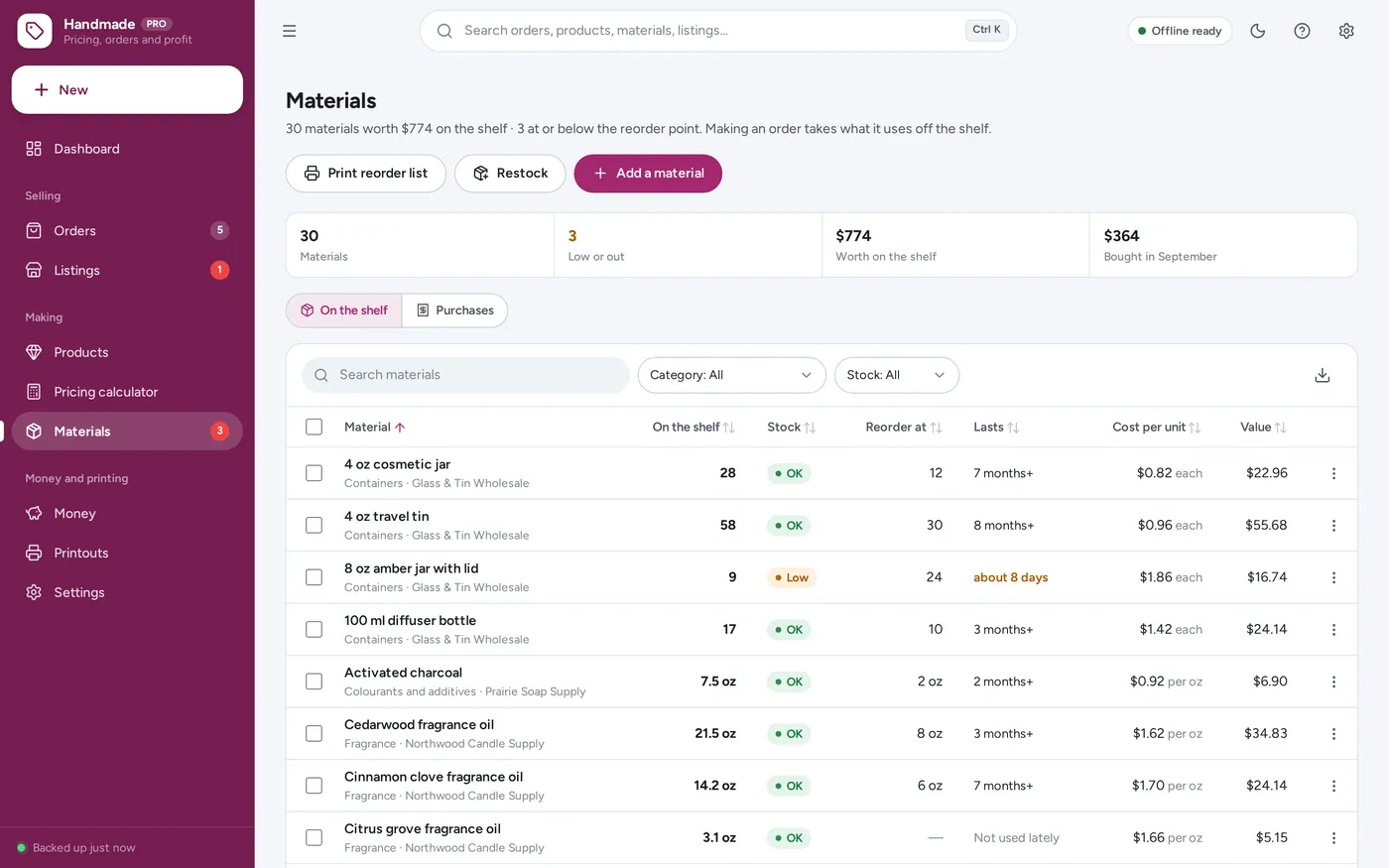Toggle the select-all materials checkbox
1389x868 pixels.
pos(315,427)
